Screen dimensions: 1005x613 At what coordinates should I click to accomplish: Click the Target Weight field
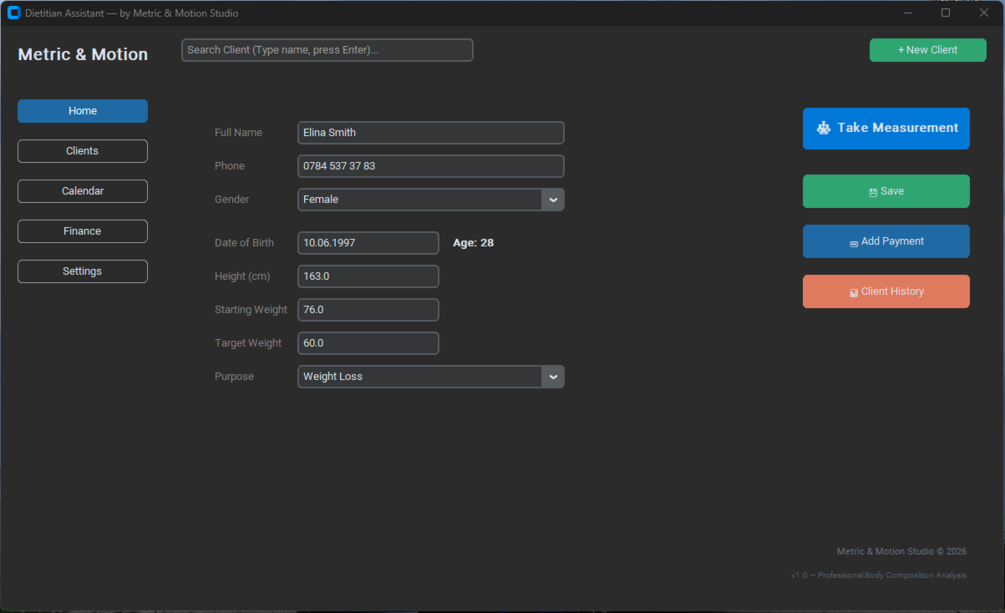pyautogui.click(x=369, y=343)
